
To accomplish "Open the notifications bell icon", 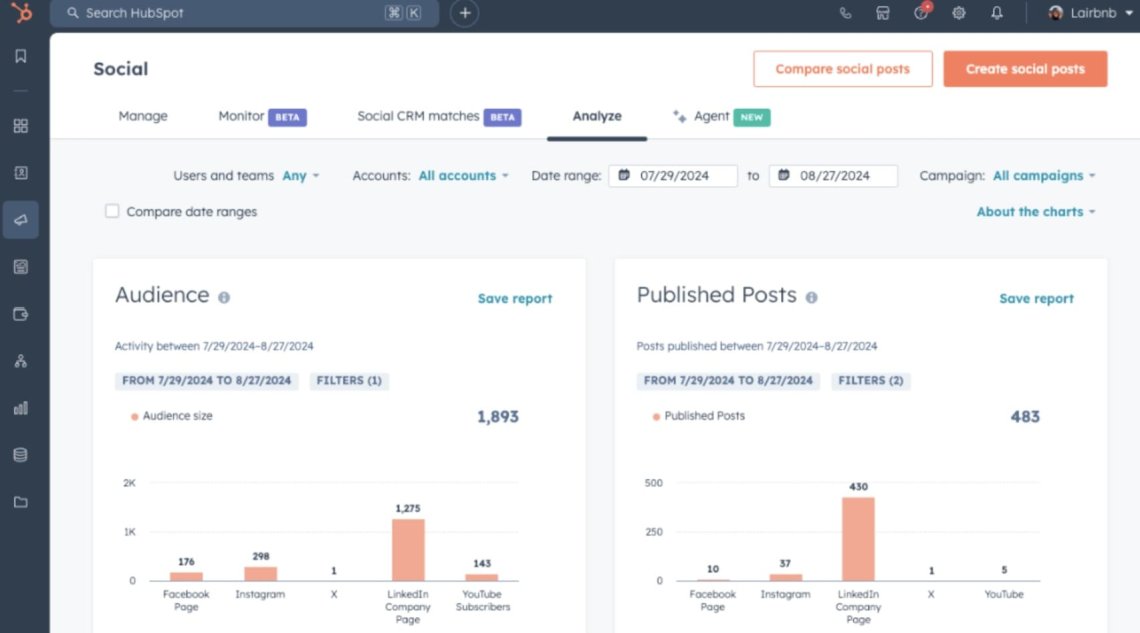I will [x=997, y=12].
